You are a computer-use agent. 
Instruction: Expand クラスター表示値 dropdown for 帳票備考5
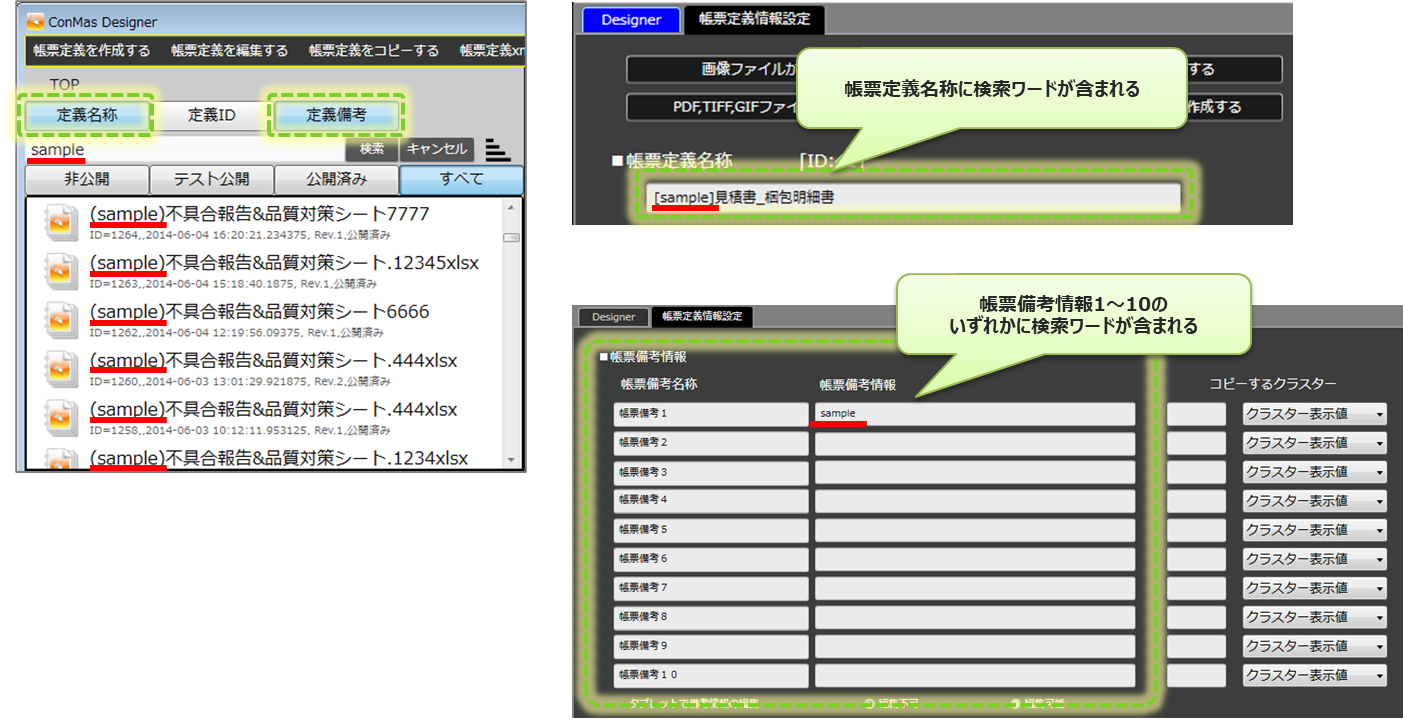[x=1314, y=530]
